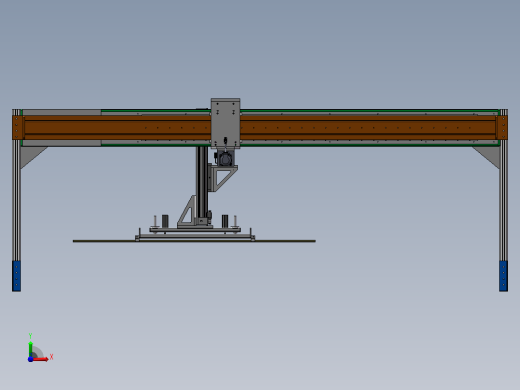Image resolution: width=520 pixels, height=390 pixels.
Task: Select the long thin sheet under the gripper
Action: (194, 241)
